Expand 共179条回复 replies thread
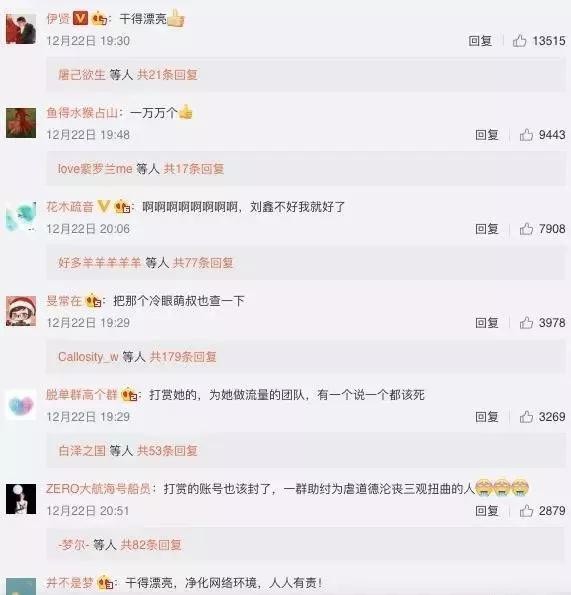The image size is (571, 595). point(183,357)
